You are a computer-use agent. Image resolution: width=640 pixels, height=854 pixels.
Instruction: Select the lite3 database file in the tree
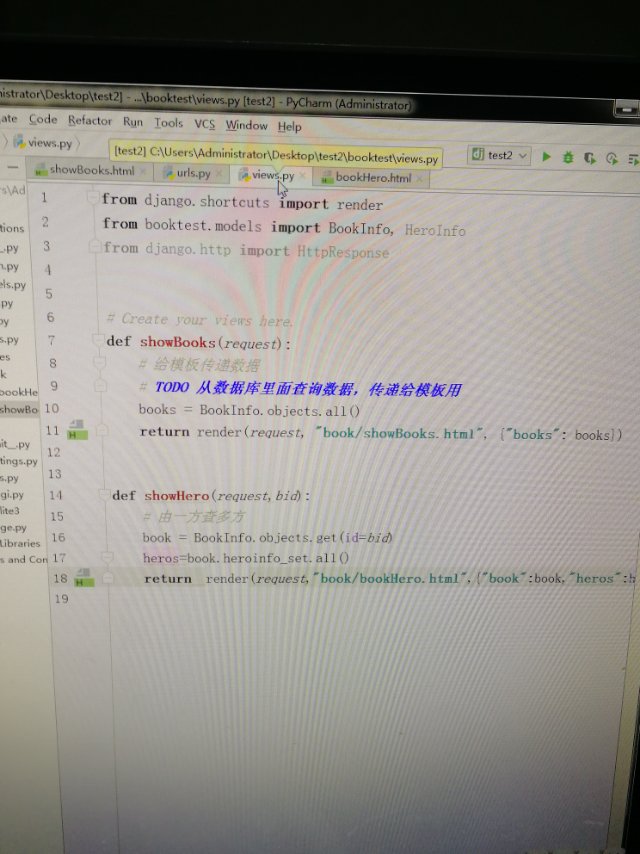click(x=10, y=510)
